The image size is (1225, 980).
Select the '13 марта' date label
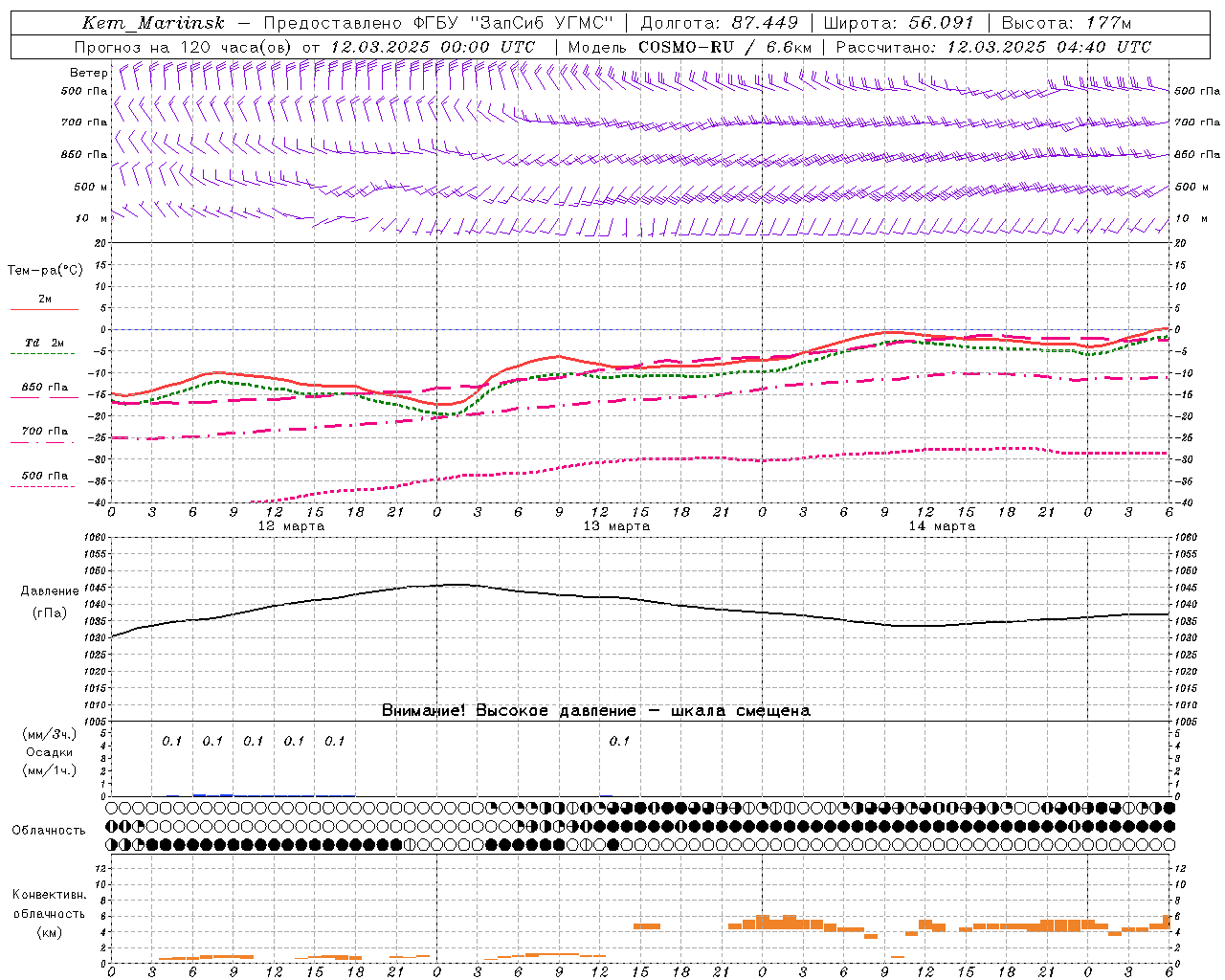click(x=616, y=526)
